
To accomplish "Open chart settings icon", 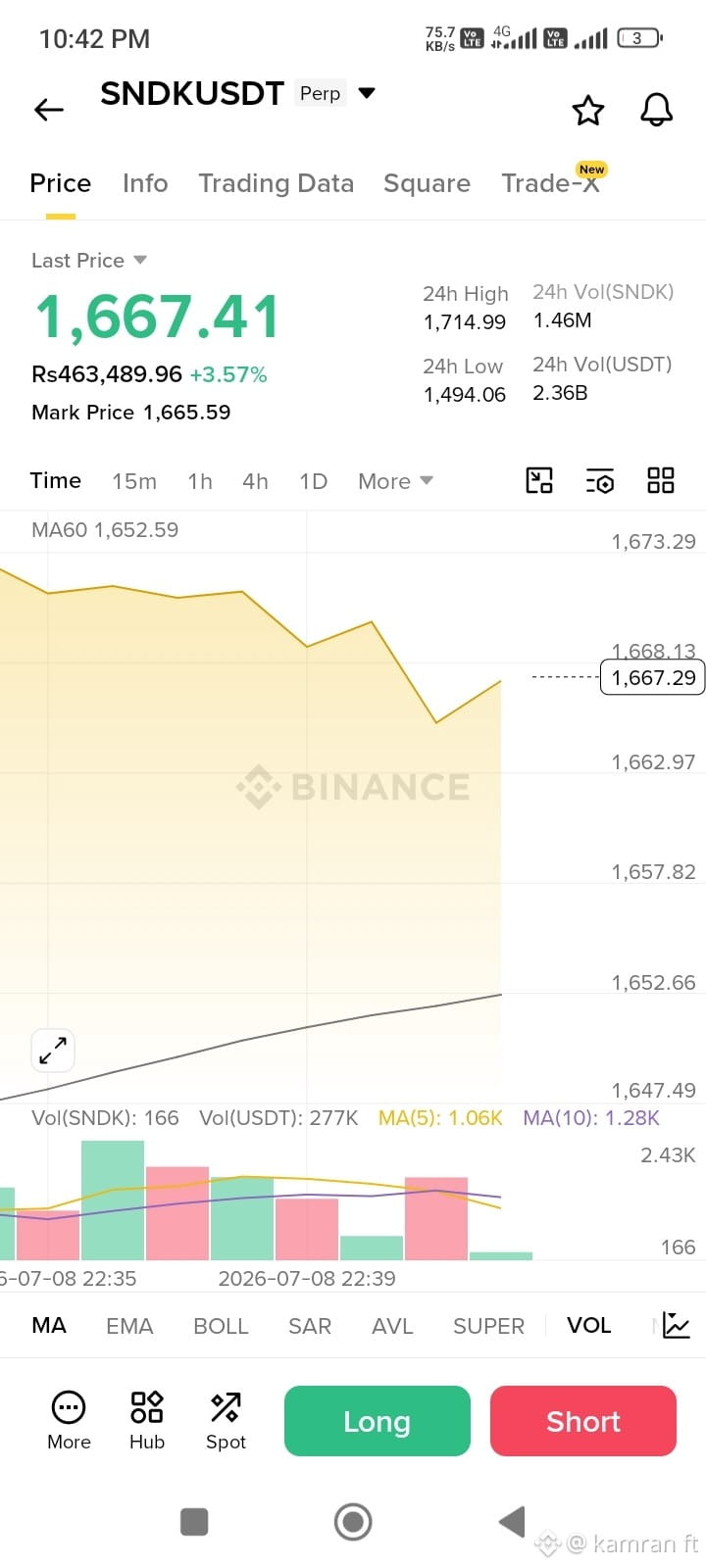I will [x=600, y=480].
